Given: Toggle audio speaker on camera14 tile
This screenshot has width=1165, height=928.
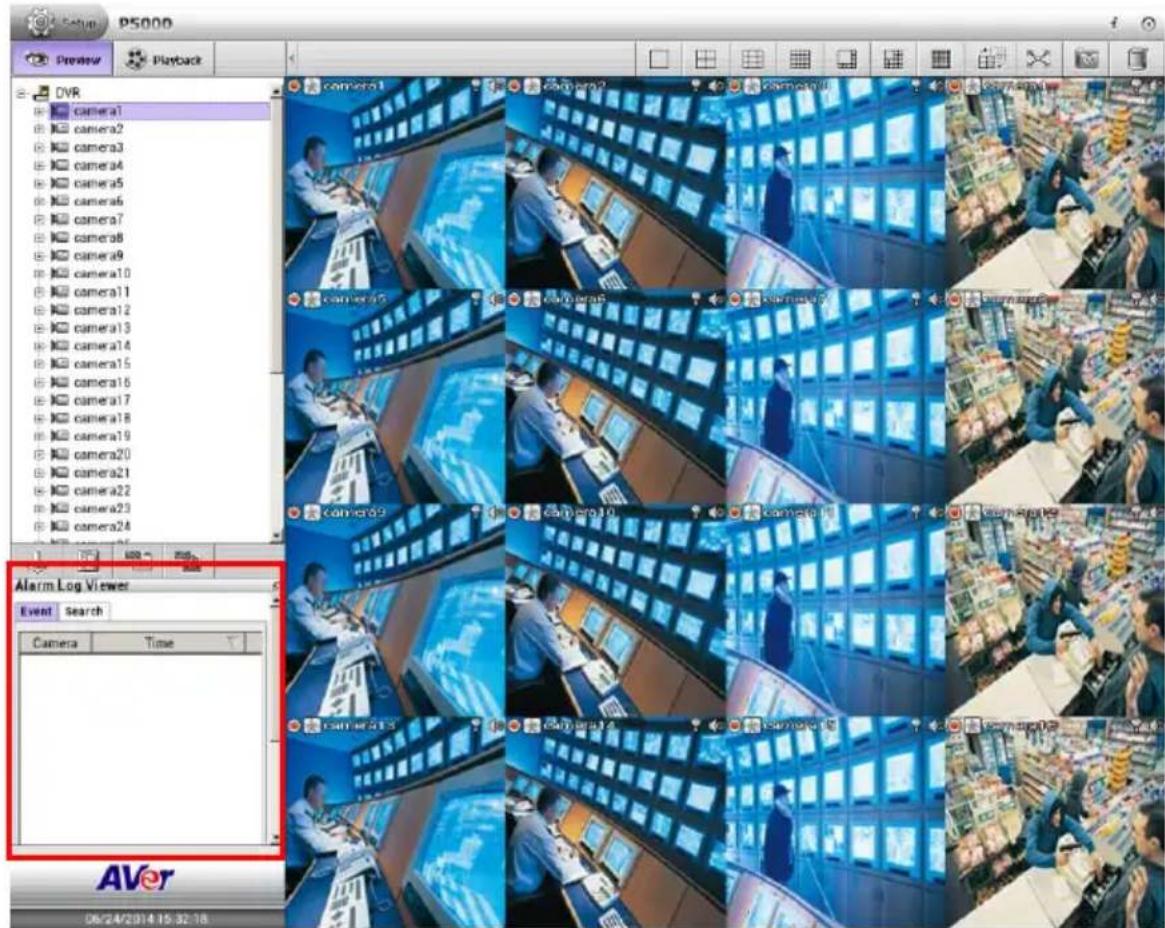Looking at the screenshot, I should click(x=715, y=725).
